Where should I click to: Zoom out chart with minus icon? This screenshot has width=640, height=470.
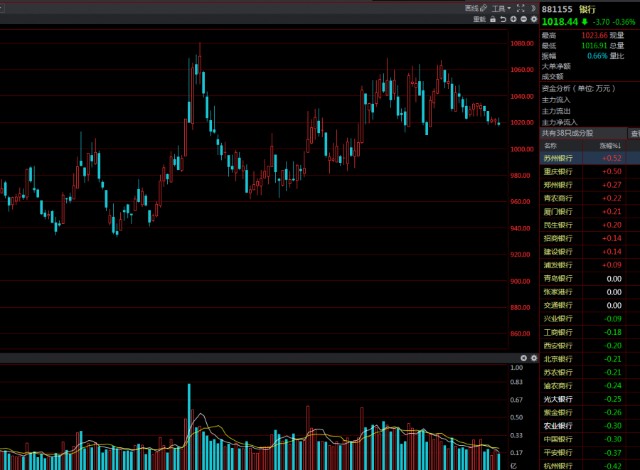pyautogui.click(x=523, y=19)
